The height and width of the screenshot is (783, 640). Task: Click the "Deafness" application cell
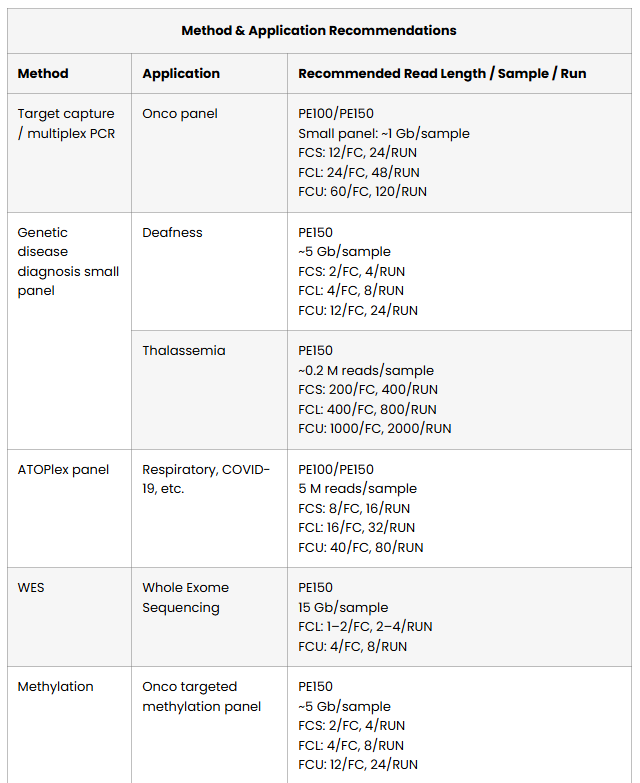[172, 232]
